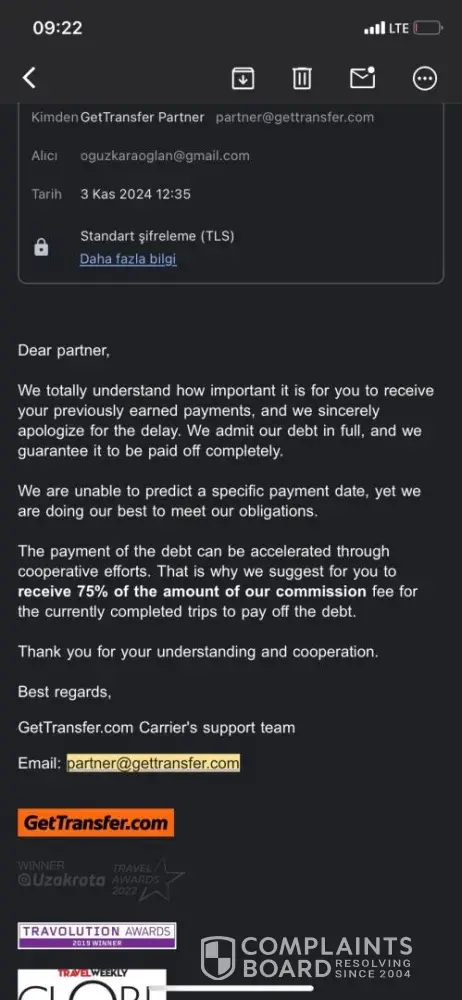Screen dimensions: 462x1000
Task: Tap the date 3 Kas 2024 12:35
Action: (135, 194)
